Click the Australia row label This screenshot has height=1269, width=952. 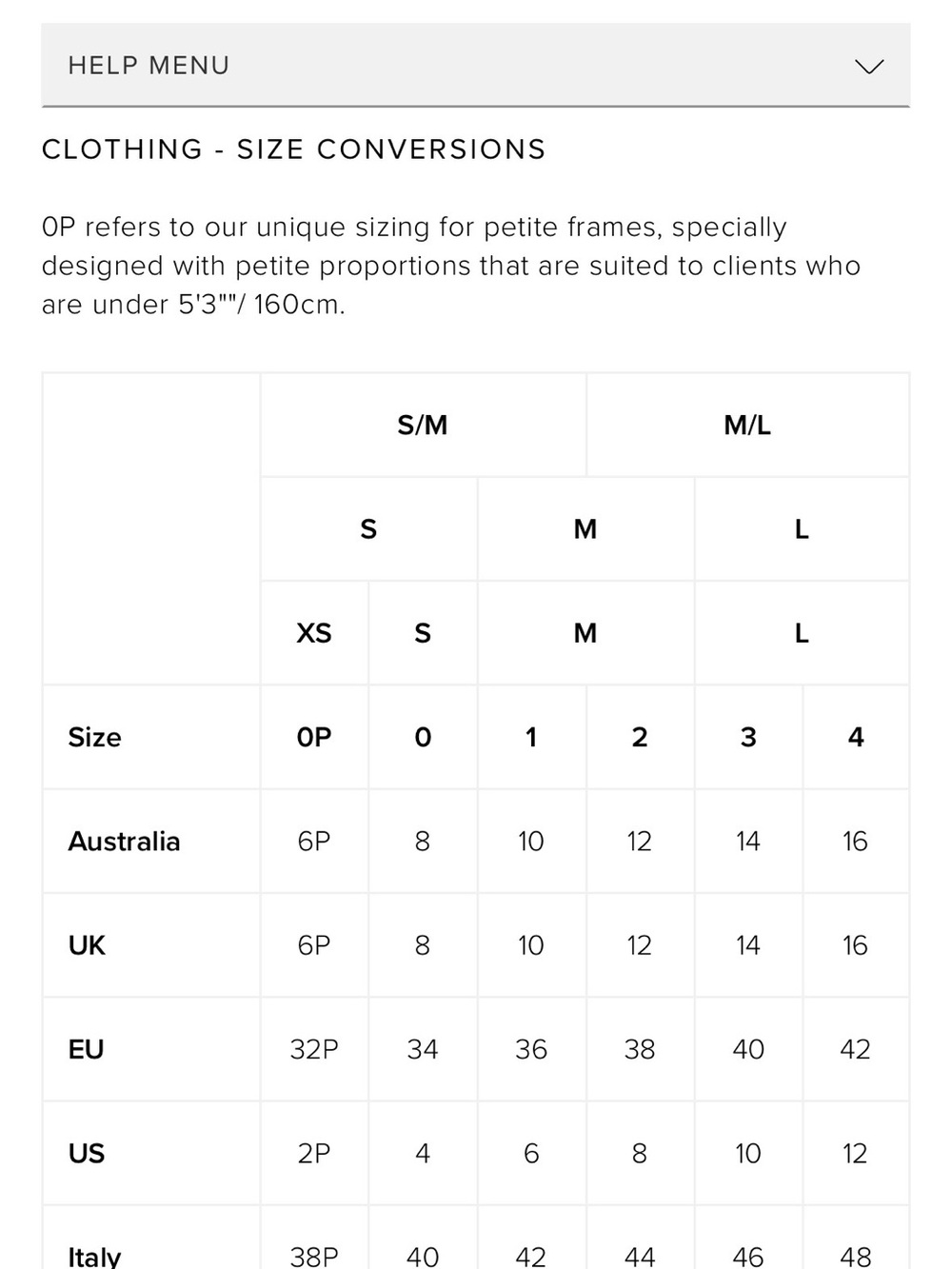[x=124, y=842]
